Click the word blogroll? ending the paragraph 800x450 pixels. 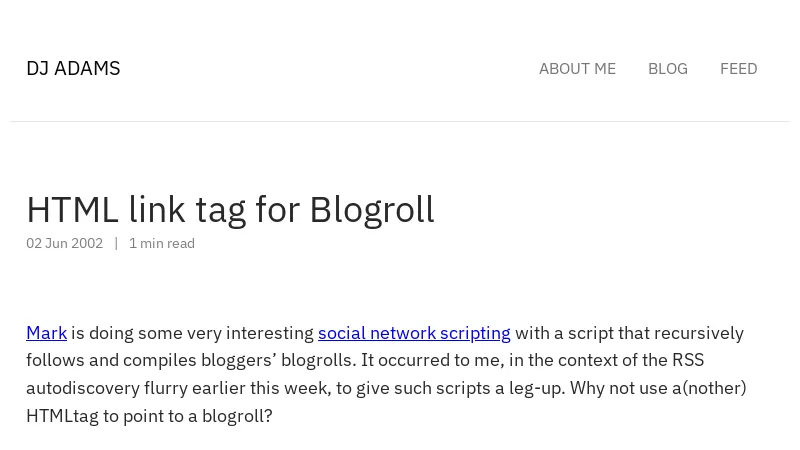click(234, 416)
